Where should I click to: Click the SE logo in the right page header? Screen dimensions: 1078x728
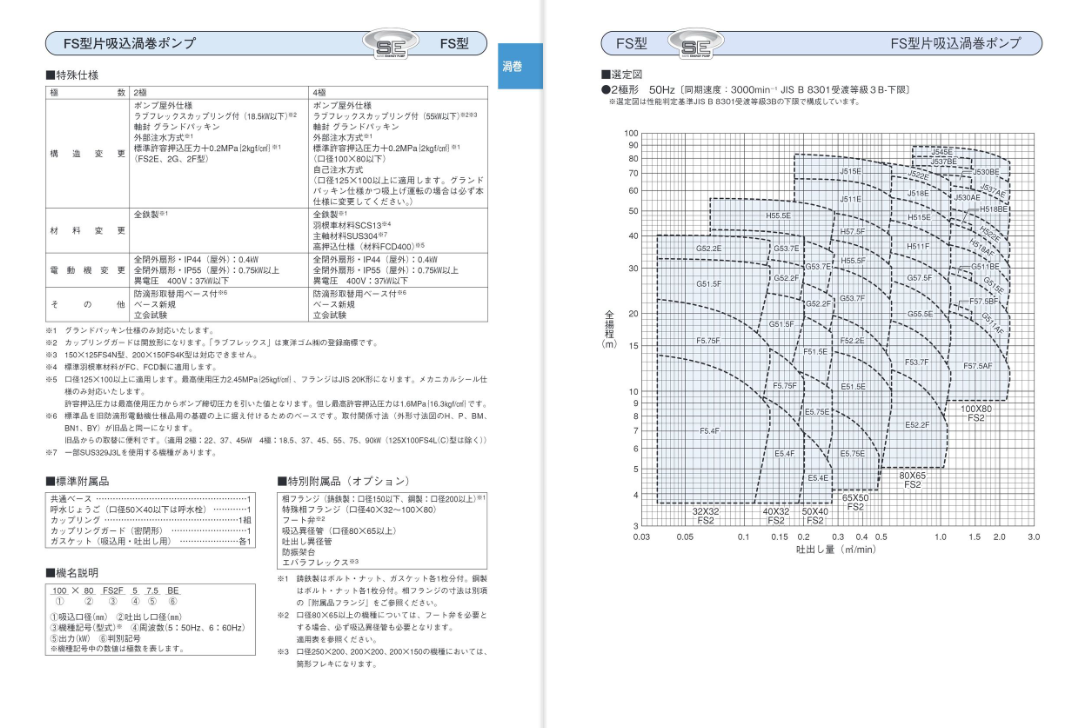pyautogui.click(x=696, y=44)
